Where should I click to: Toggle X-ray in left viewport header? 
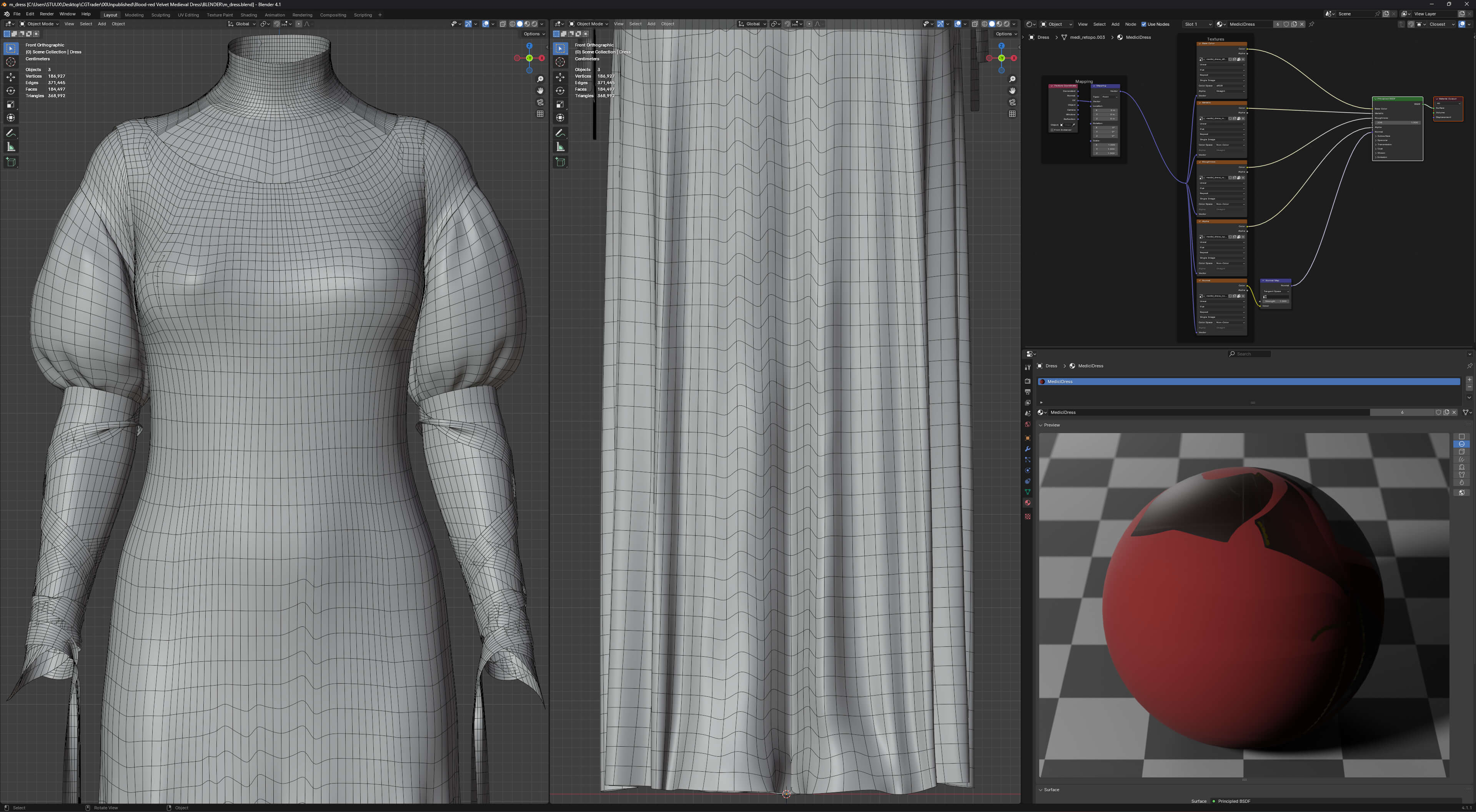pyautogui.click(x=503, y=24)
